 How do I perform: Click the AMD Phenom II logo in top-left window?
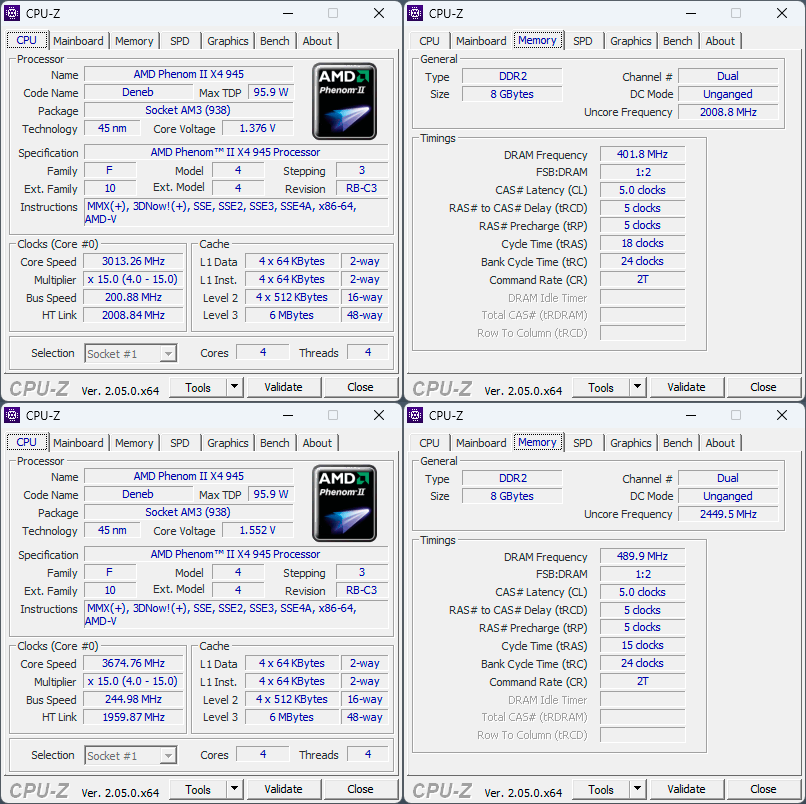pos(344,101)
